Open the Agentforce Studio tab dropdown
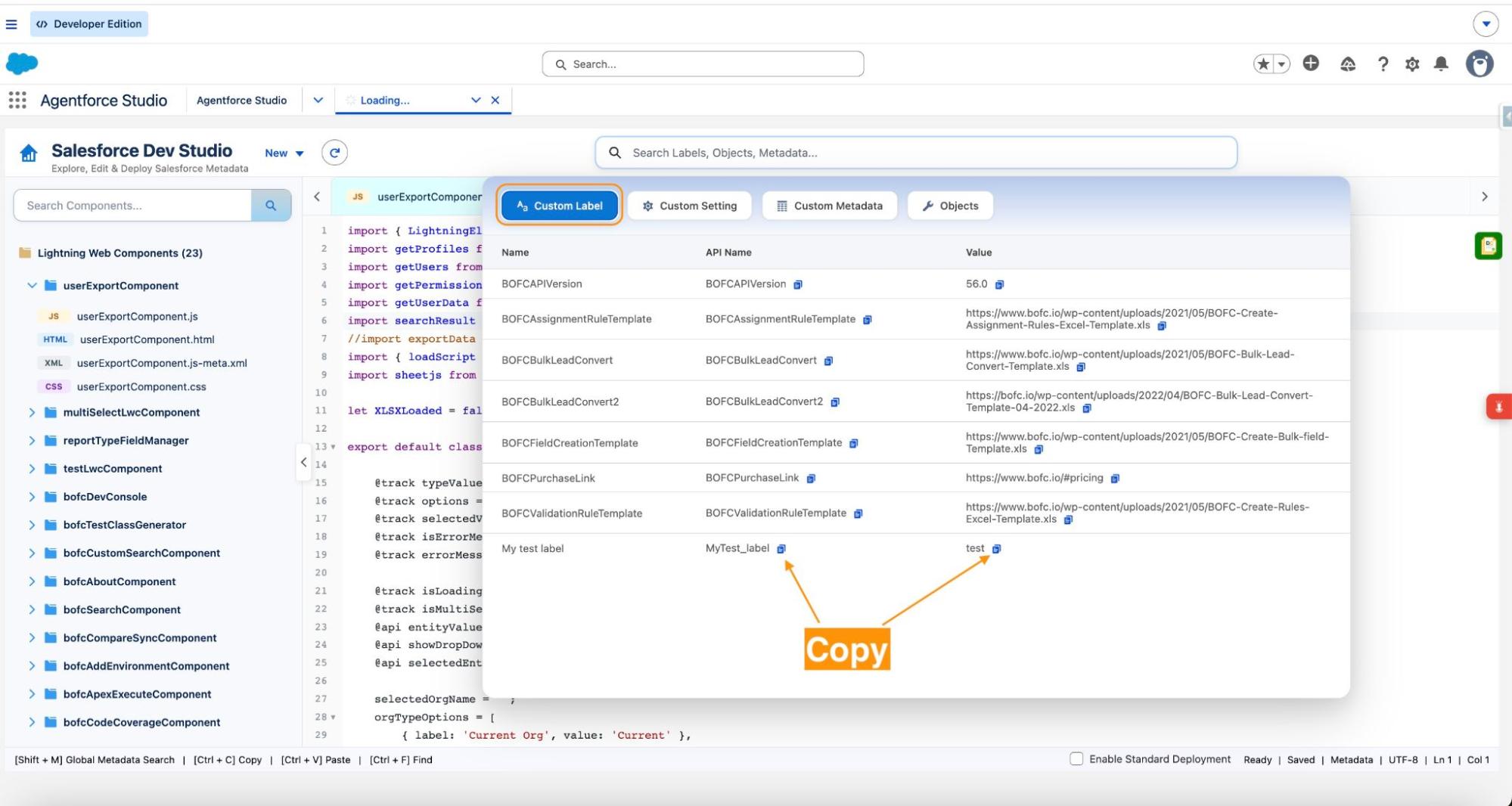Viewport: 1512px width, 806px height. tap(318, 100)
